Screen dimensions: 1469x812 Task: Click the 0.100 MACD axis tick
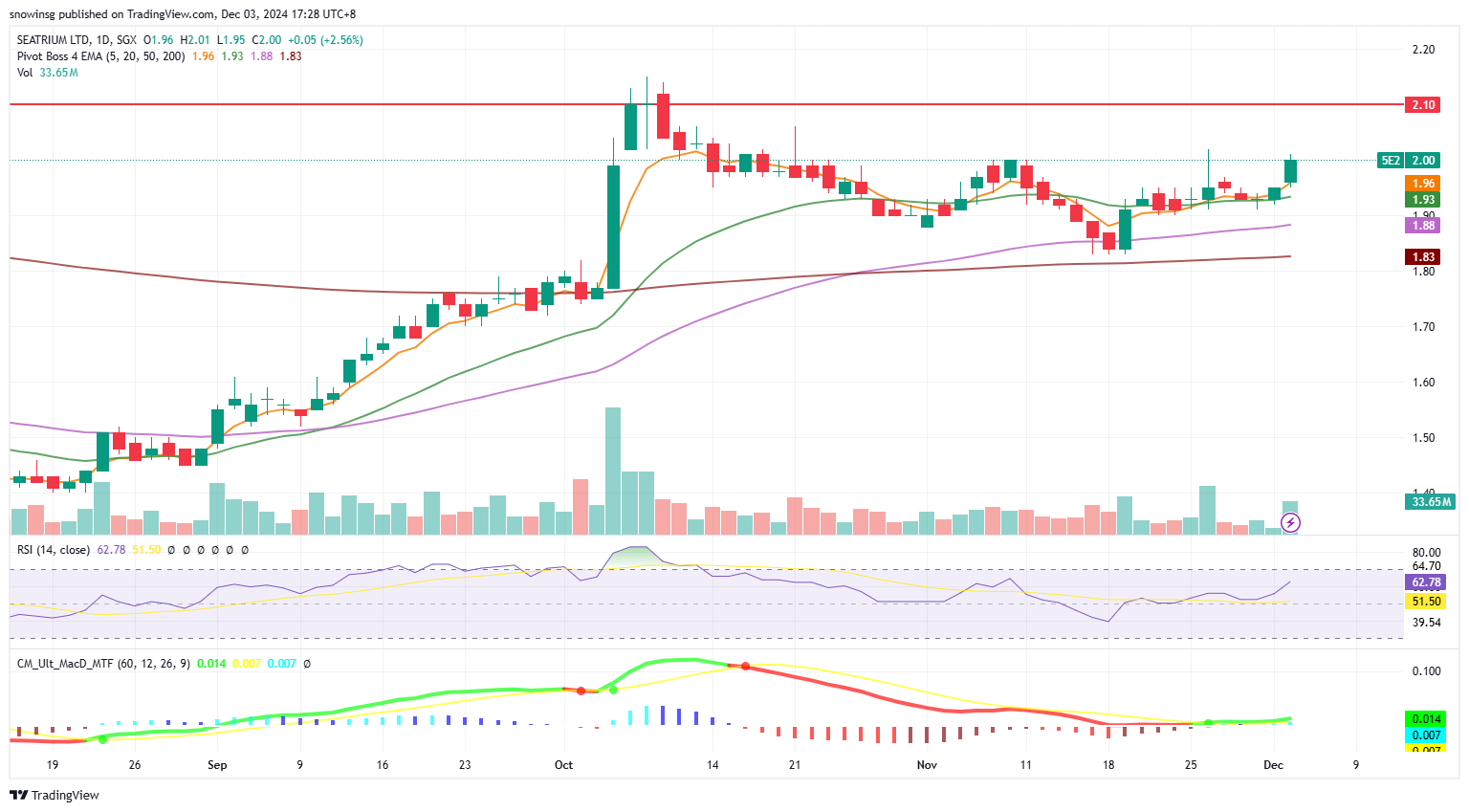click(1426, 670)
